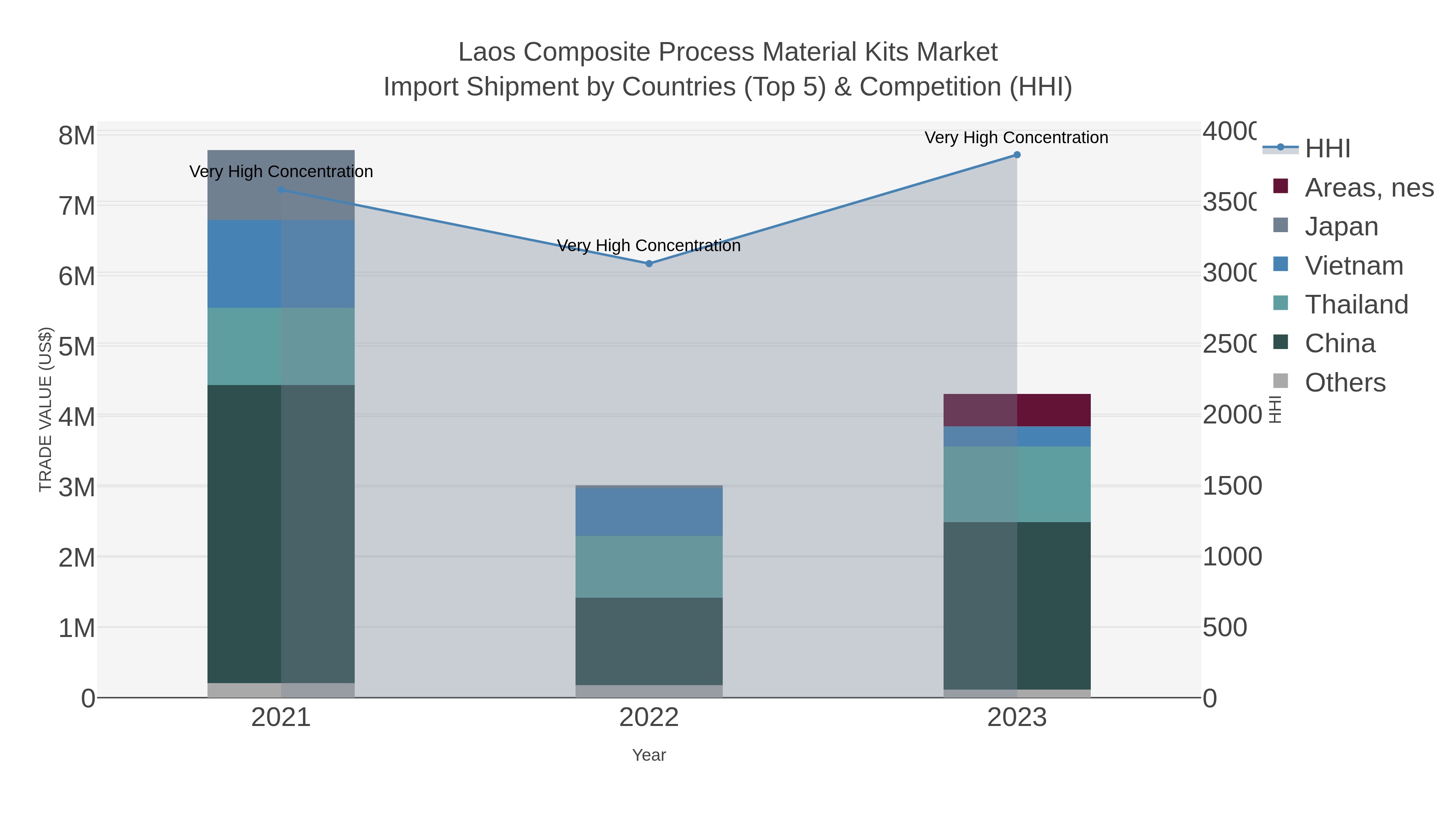The width and height of the screenshot is (1456, 819).
Task: Click the China bar segment in 2021
Action: (281, 534)
